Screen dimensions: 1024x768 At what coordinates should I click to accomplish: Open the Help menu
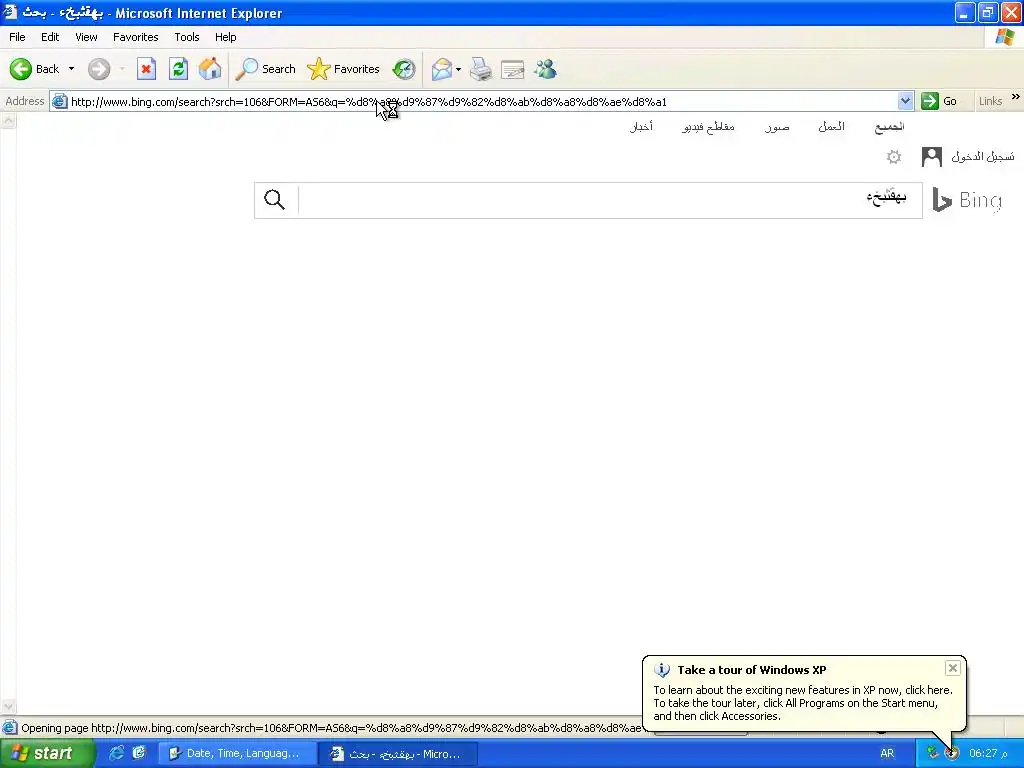pos(225,37)
